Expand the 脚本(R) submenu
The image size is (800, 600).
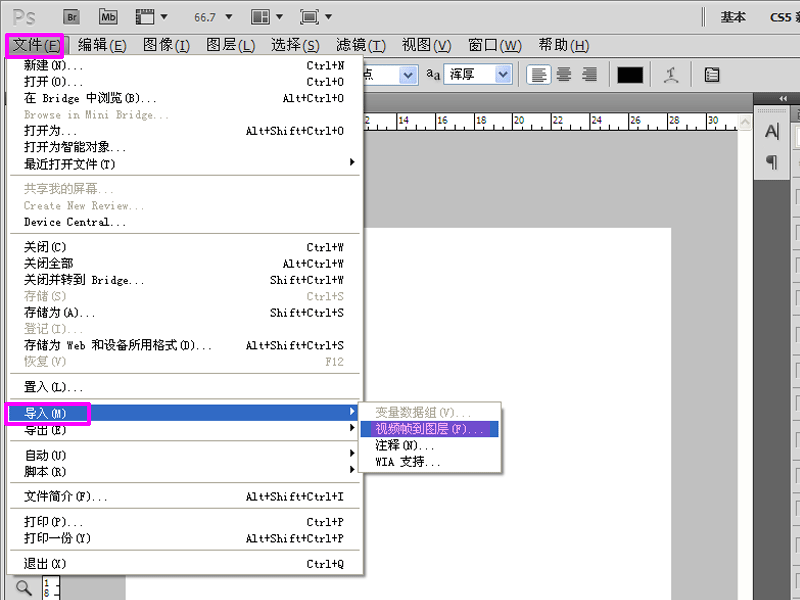(x=185, y=471)
